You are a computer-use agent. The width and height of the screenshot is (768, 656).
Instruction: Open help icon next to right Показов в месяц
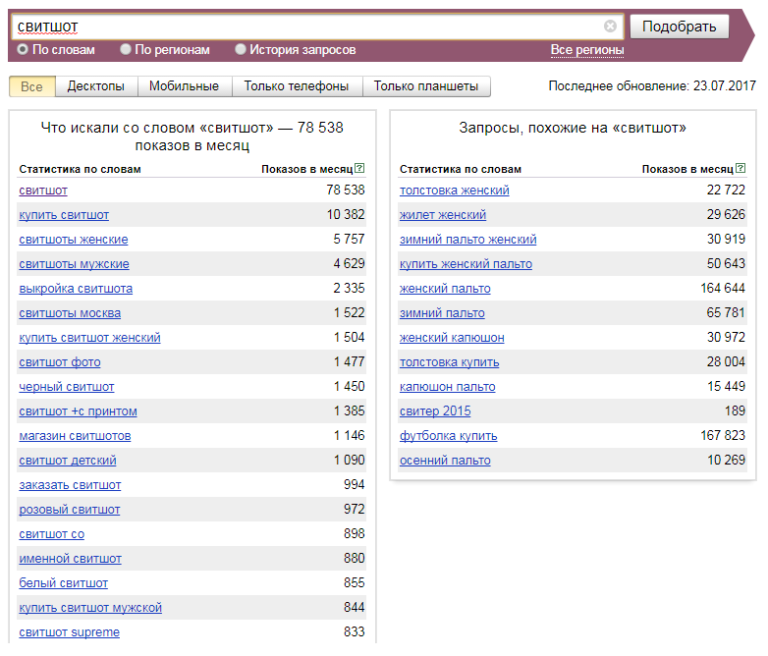(741, 169)
